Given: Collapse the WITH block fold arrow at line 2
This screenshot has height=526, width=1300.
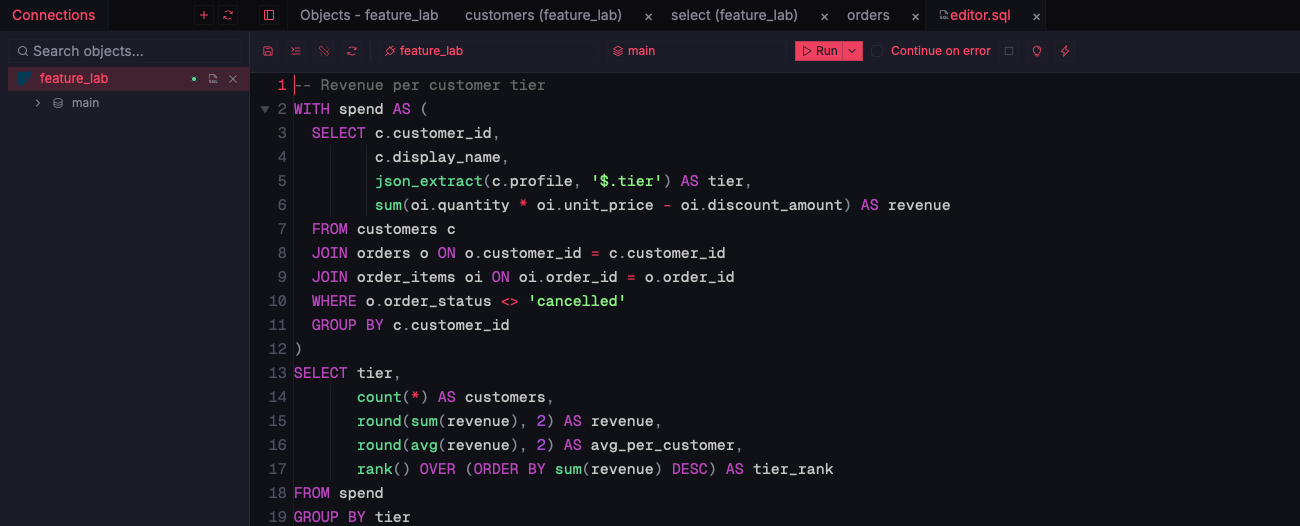Looking at the screenshot, I should (265, 109).
